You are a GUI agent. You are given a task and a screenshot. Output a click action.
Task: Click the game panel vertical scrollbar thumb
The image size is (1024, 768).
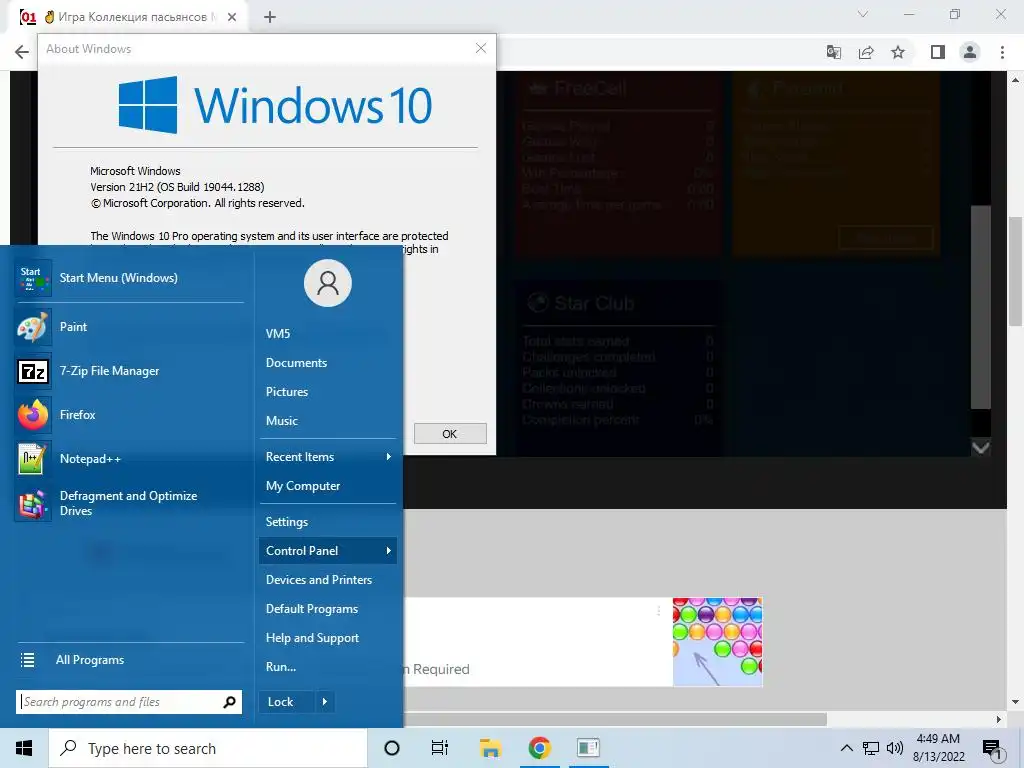[981, 308]
